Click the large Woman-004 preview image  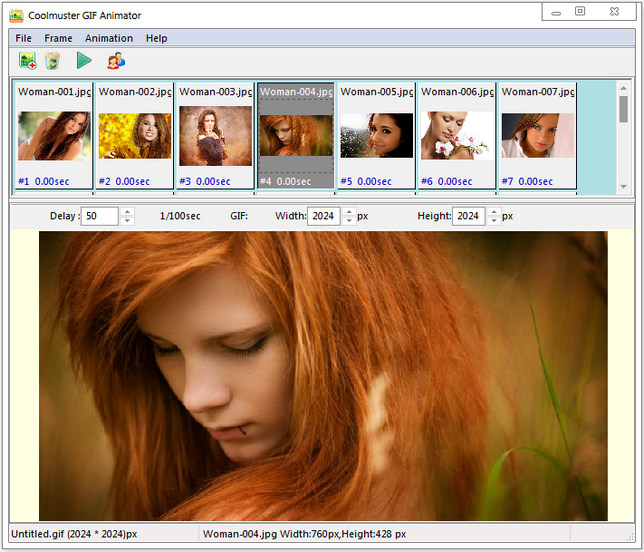click(322, 376)
